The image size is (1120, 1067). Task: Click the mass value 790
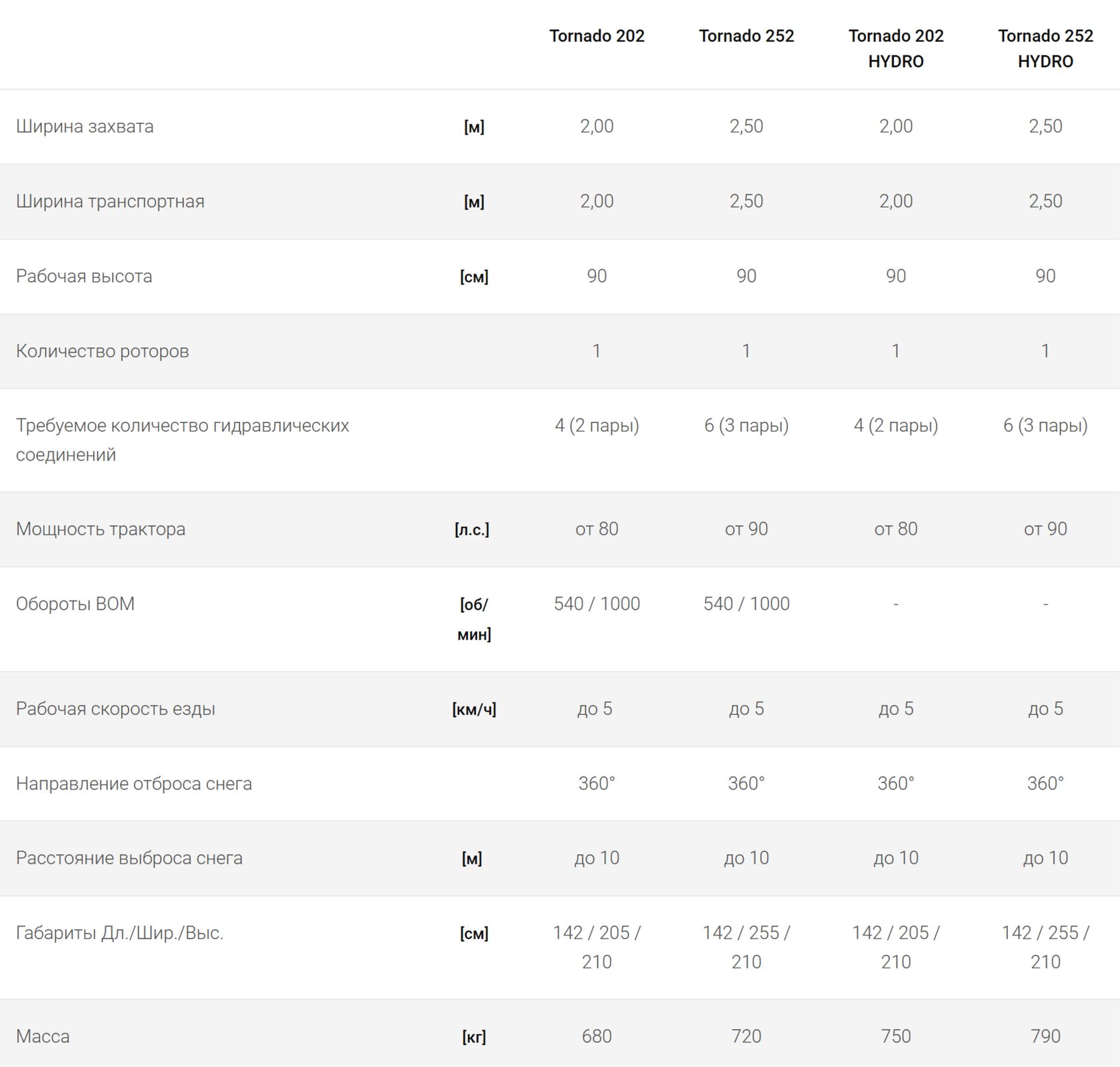click(1045, 1036)
